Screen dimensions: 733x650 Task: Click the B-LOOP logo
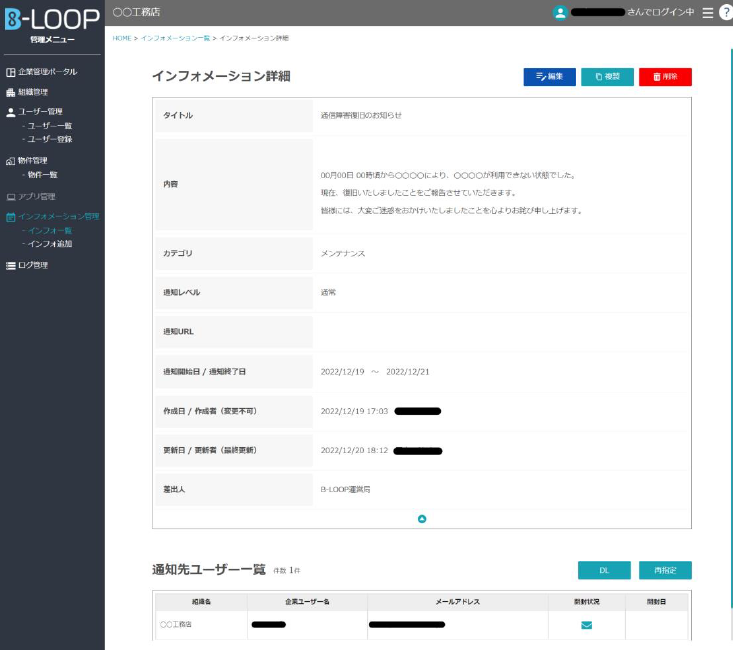point(52,19)
